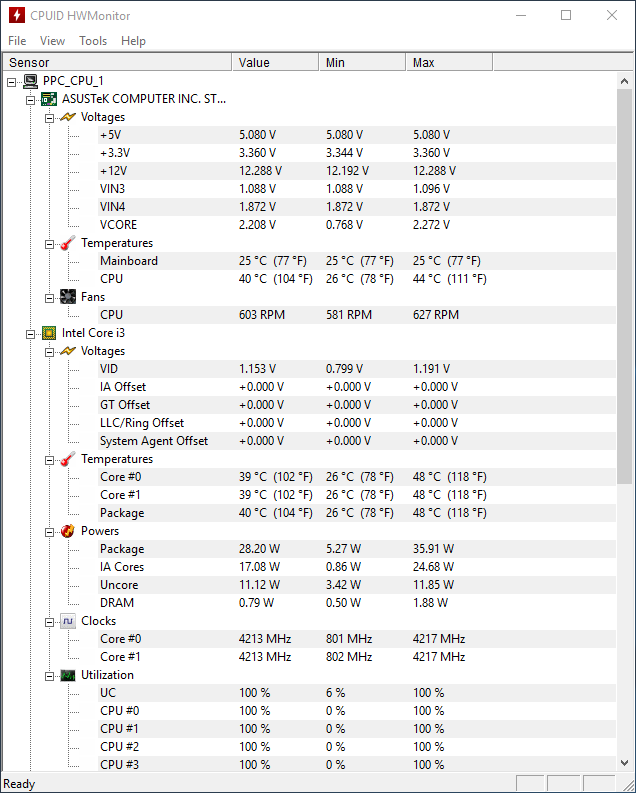This screenshot has width=636, height=793.
Task: Collapse the ASUSTeK COMPUTER INC. node
Action: pos(31,100)
